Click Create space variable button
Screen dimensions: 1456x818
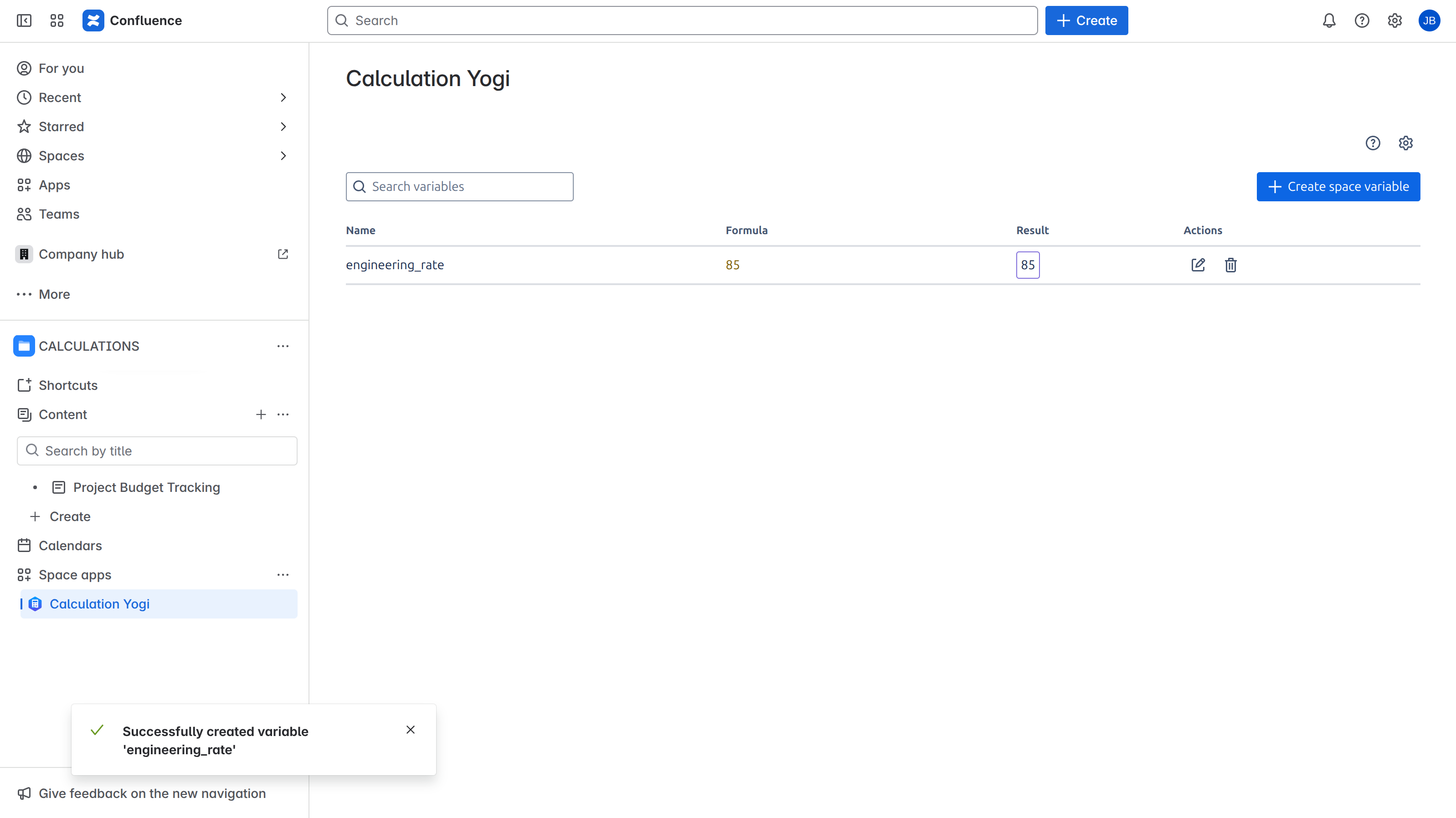coord(1338,186)
